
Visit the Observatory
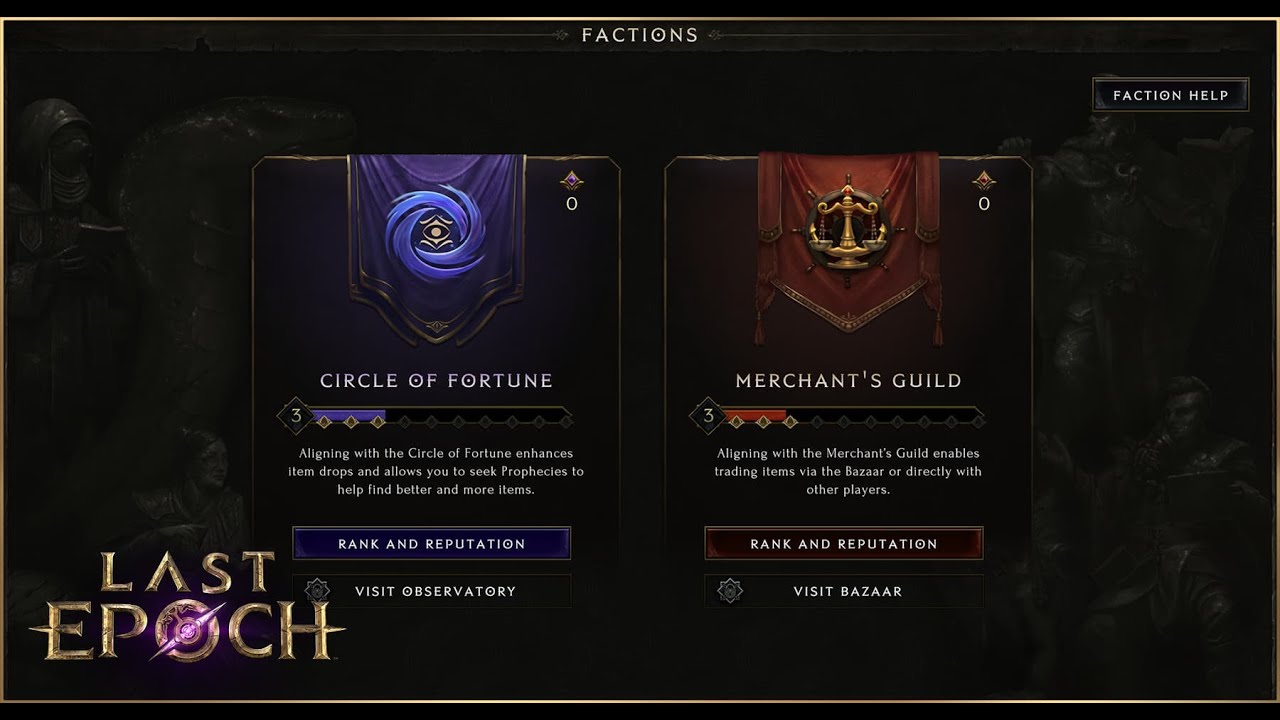tap(431, 591)
